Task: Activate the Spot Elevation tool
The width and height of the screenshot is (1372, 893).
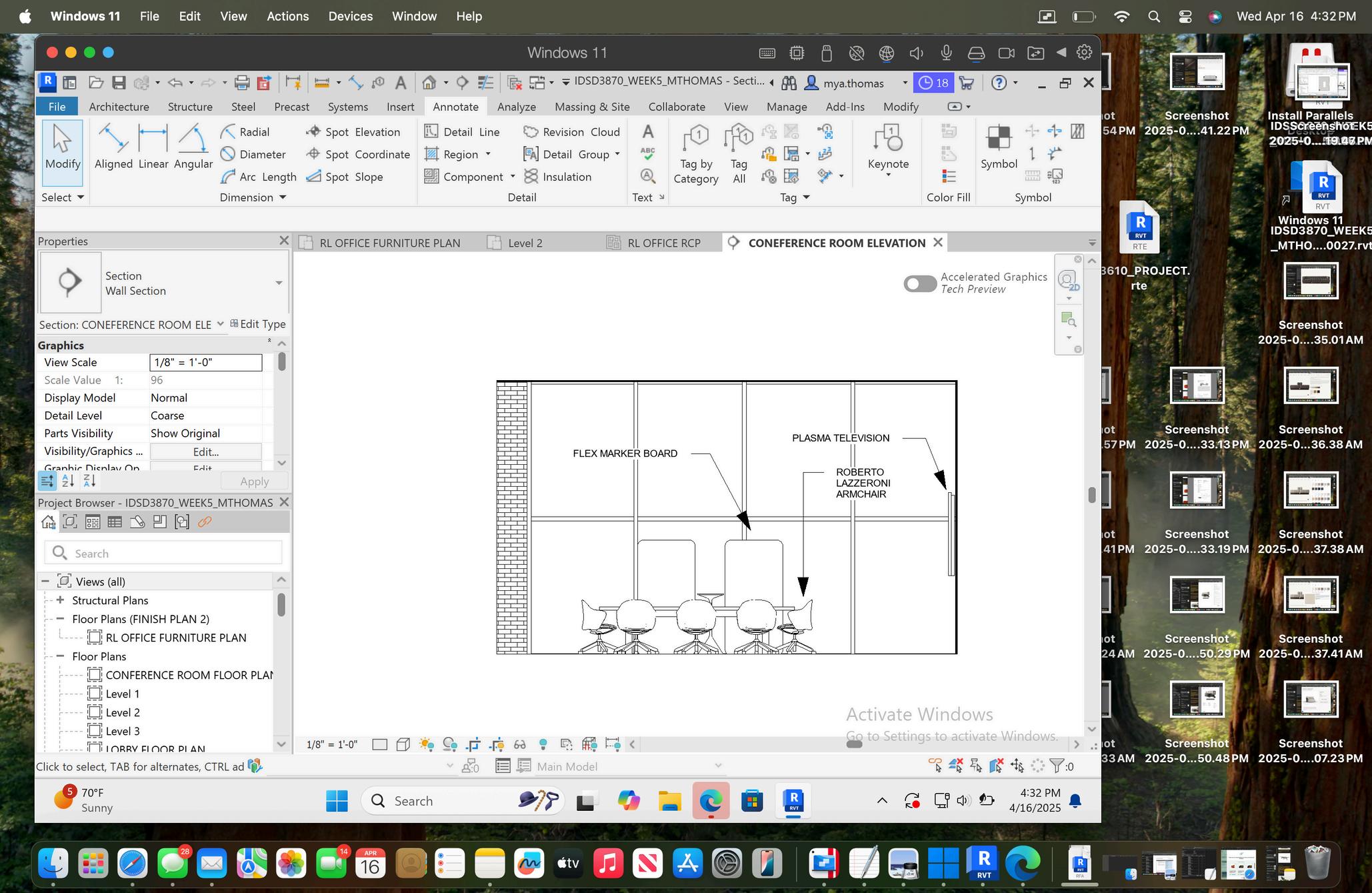Action: click(353, 132)
